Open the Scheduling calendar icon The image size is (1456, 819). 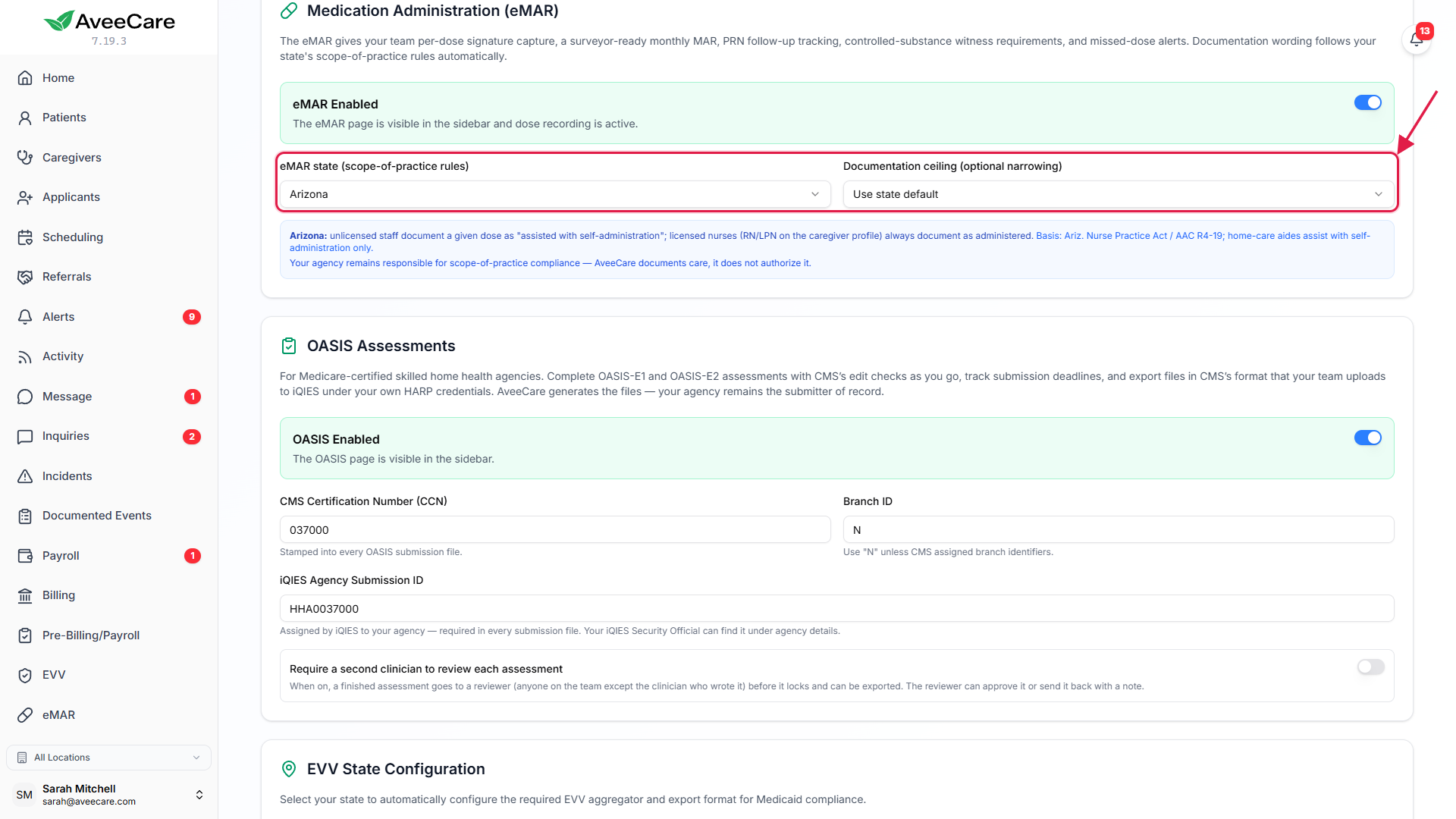click(25, 237)
